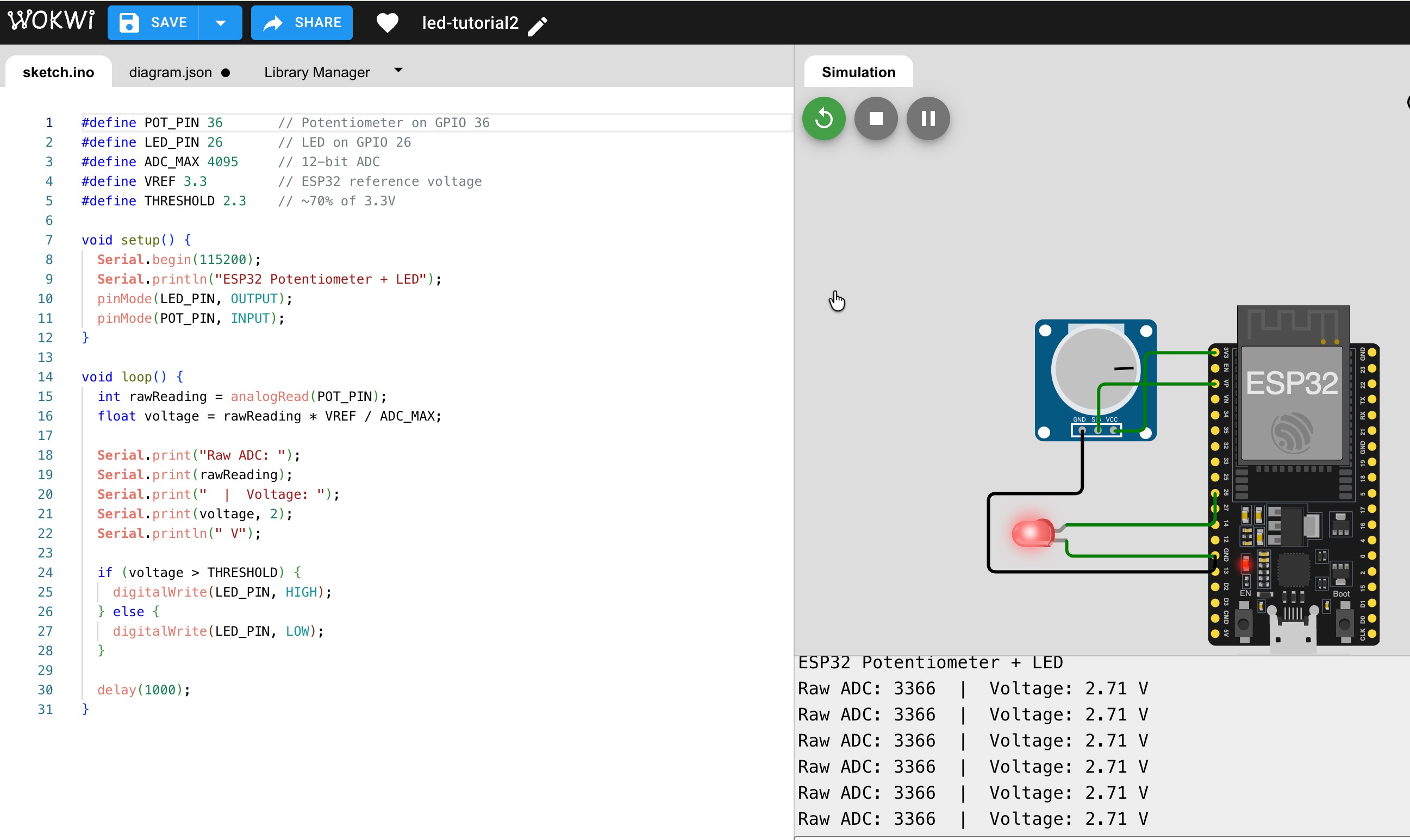Select the red LED component

coord(1032,532)
